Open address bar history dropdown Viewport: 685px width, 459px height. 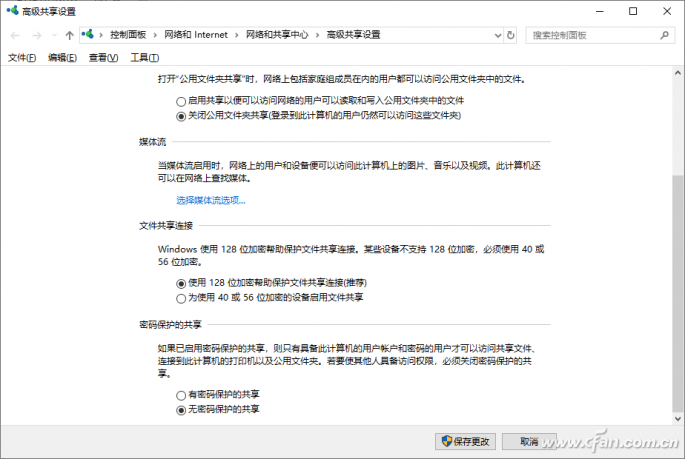tap(498, 35)
